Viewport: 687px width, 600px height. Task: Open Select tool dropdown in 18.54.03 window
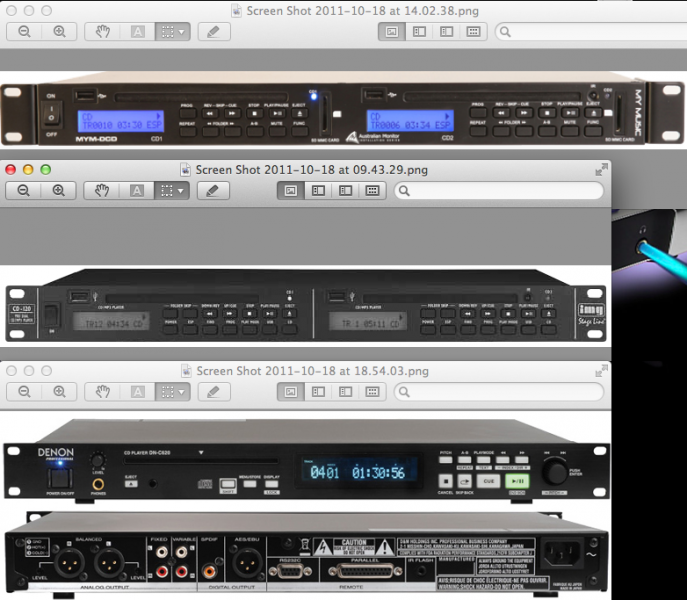click(183, 392)
